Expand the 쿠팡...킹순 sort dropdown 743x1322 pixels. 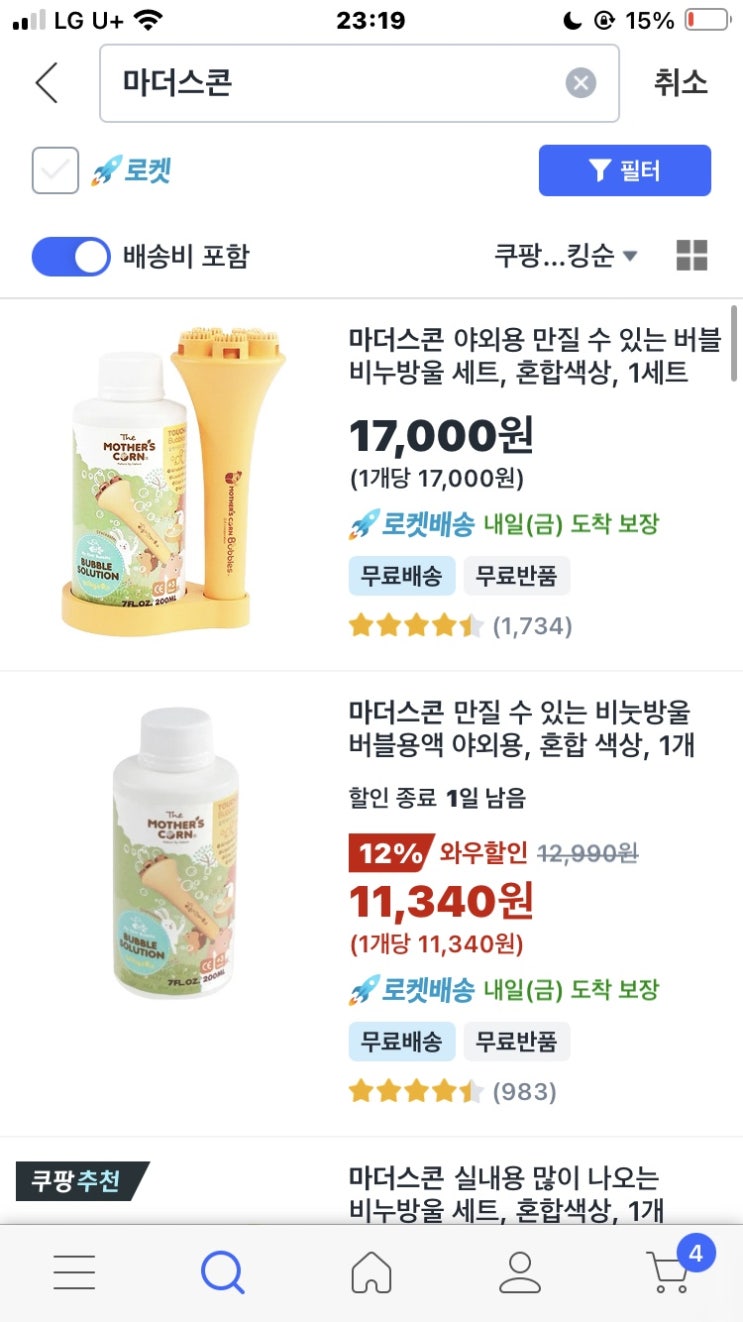click(x=565, y=255)
